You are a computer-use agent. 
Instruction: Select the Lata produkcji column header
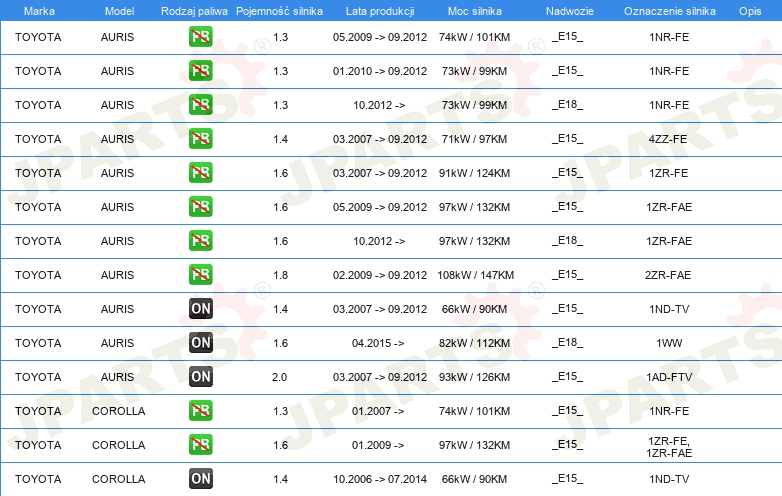click(379, 10)
